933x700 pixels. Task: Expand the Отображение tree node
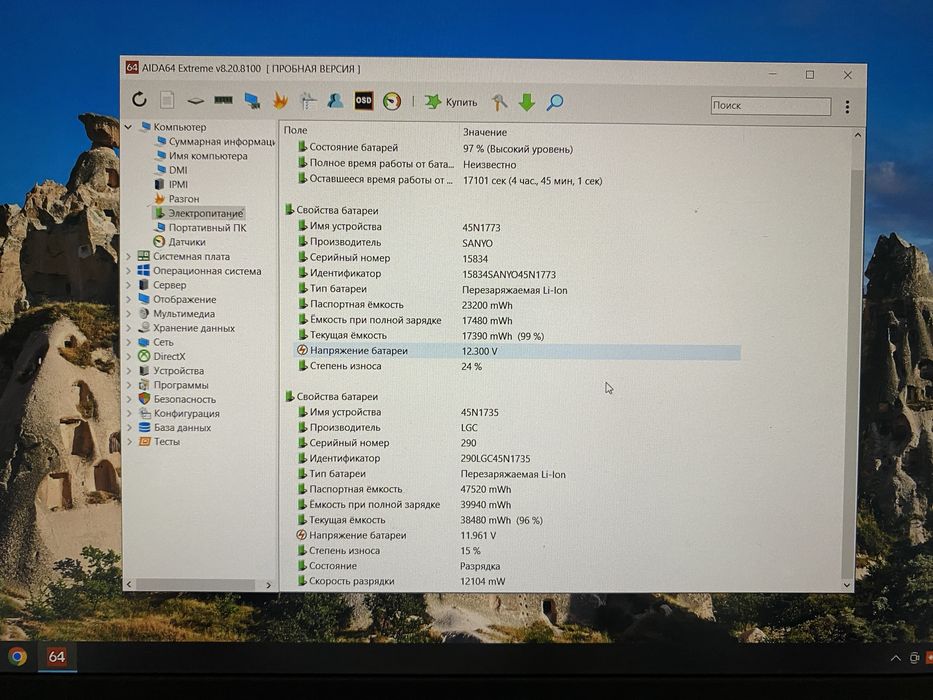click(x=129, y=299)
